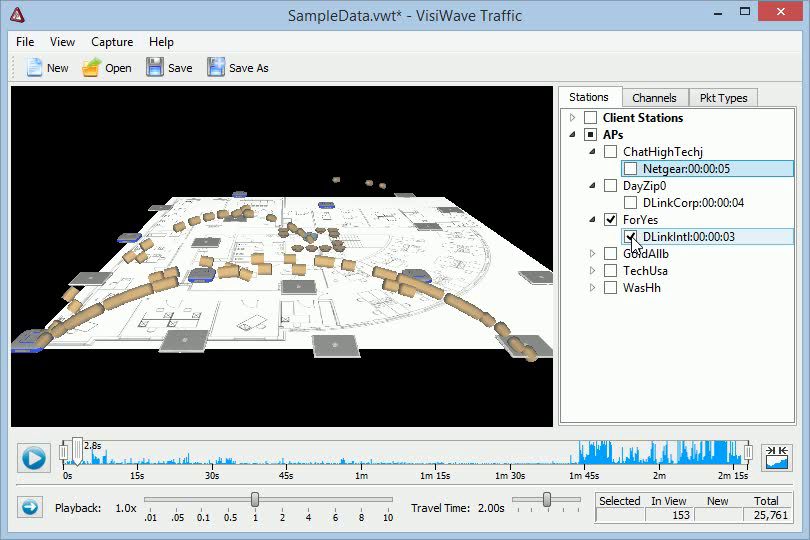
Task: Click the Travel Time 2.00s value
Action: coord(491,508)
